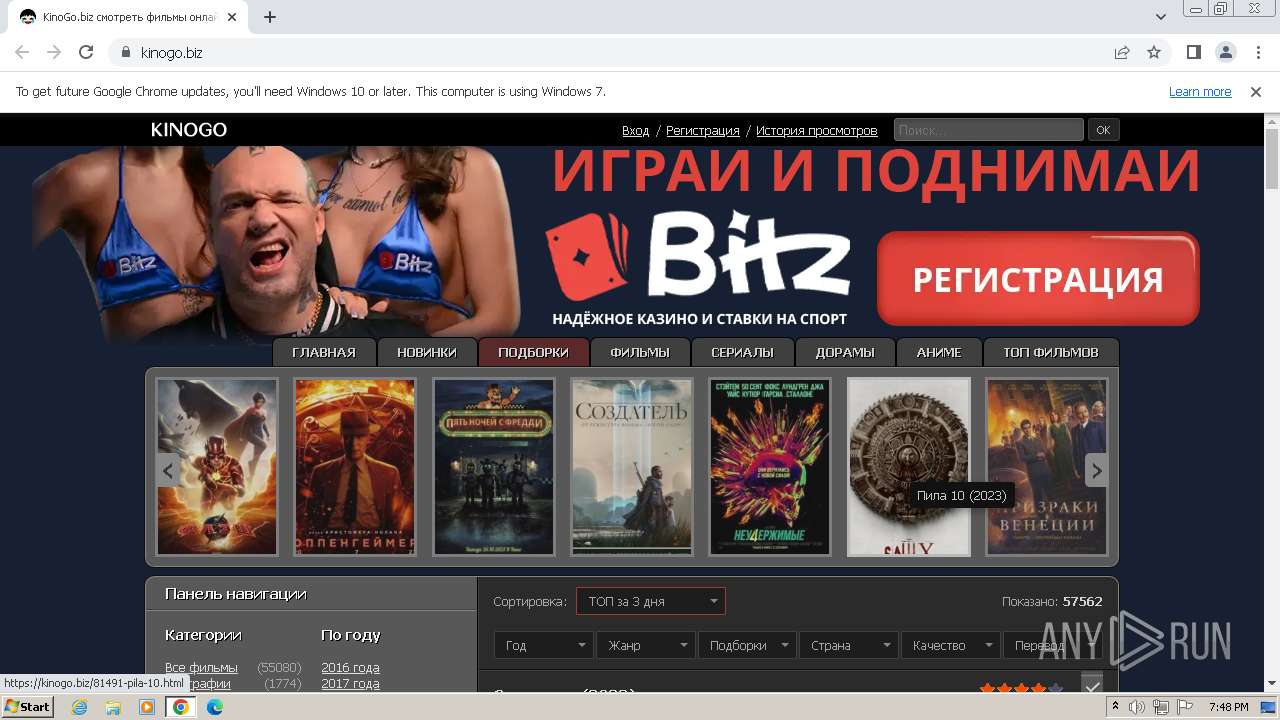The image size is (1280, 720).
Task: Open 2017 года year link
Action: [x=350, y=683]
